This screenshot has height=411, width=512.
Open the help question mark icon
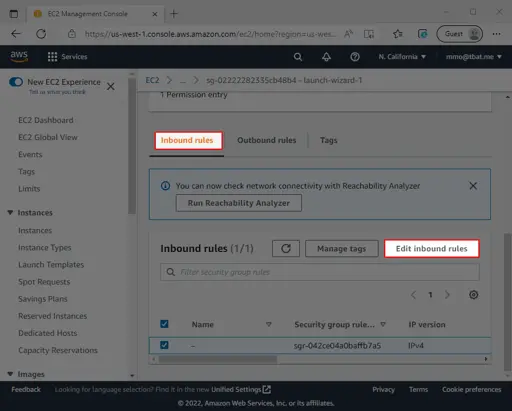point(355,57)
